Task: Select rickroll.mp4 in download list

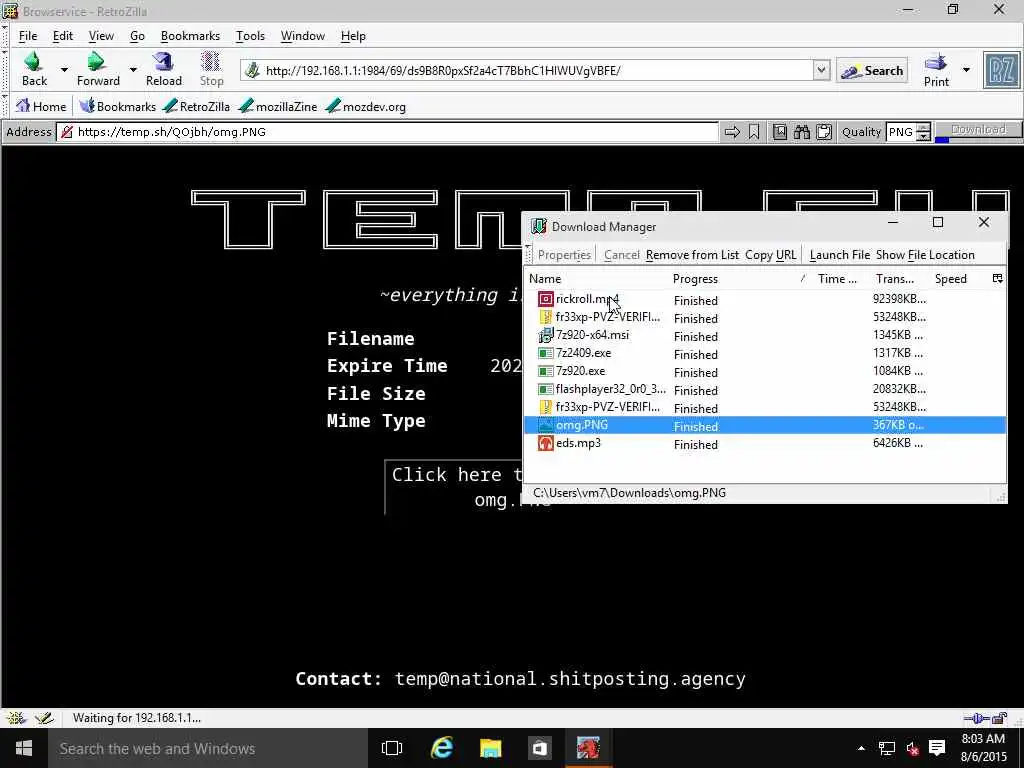Action: (x=765, y=299)
